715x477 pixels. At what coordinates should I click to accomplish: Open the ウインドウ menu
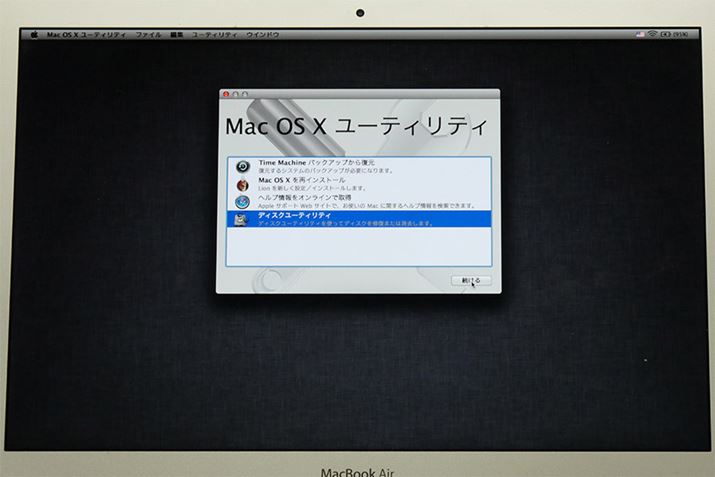(x=263, y=35)
